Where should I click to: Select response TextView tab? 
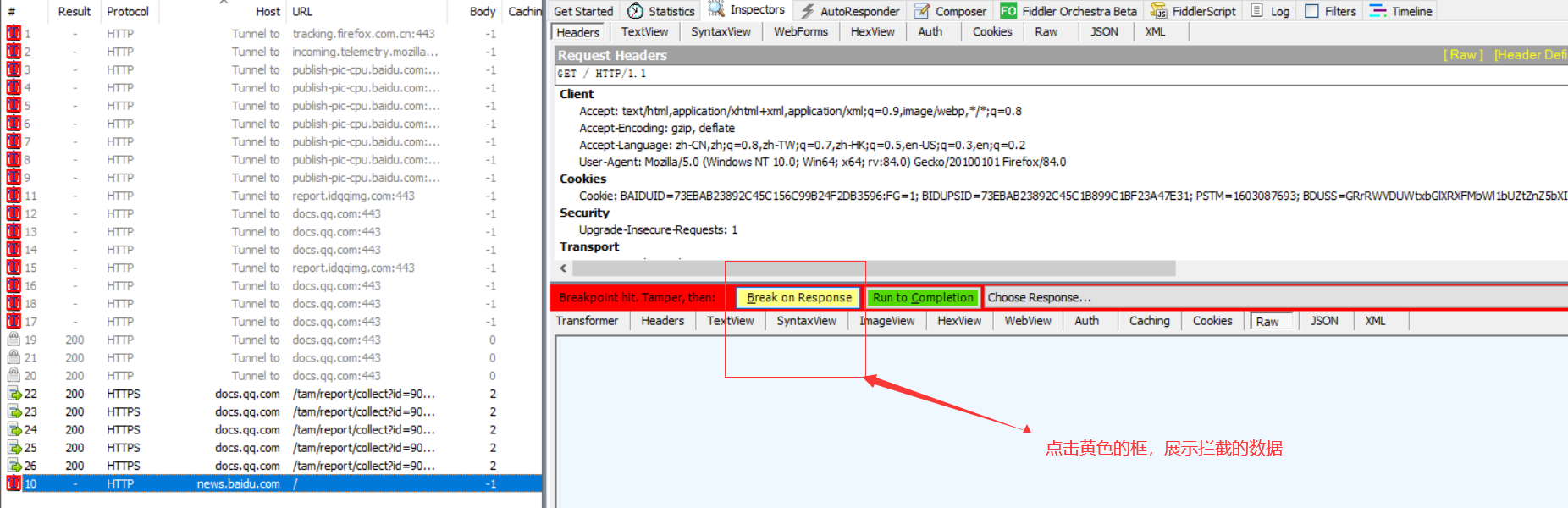[x=730, y=321]
